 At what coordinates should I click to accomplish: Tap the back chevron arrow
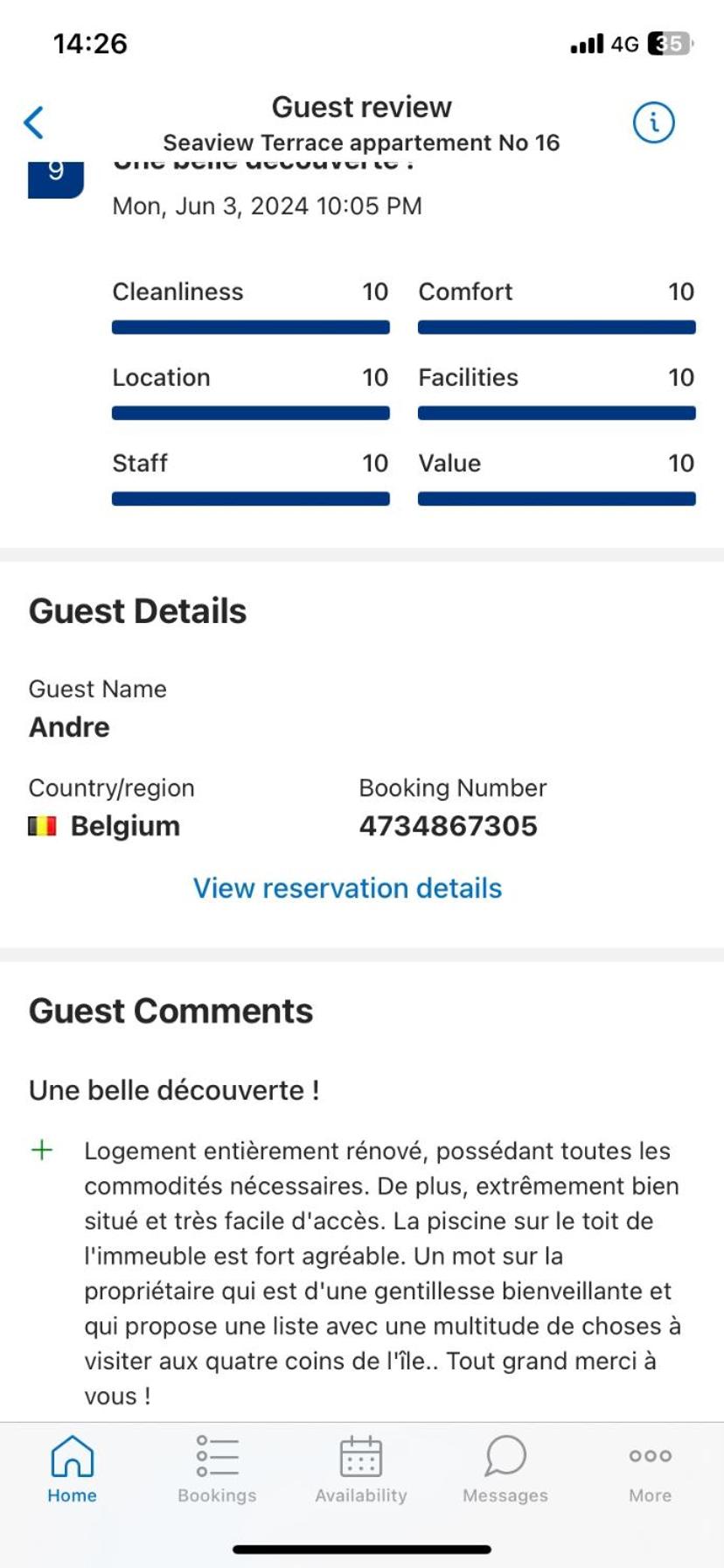coord(33,122)
